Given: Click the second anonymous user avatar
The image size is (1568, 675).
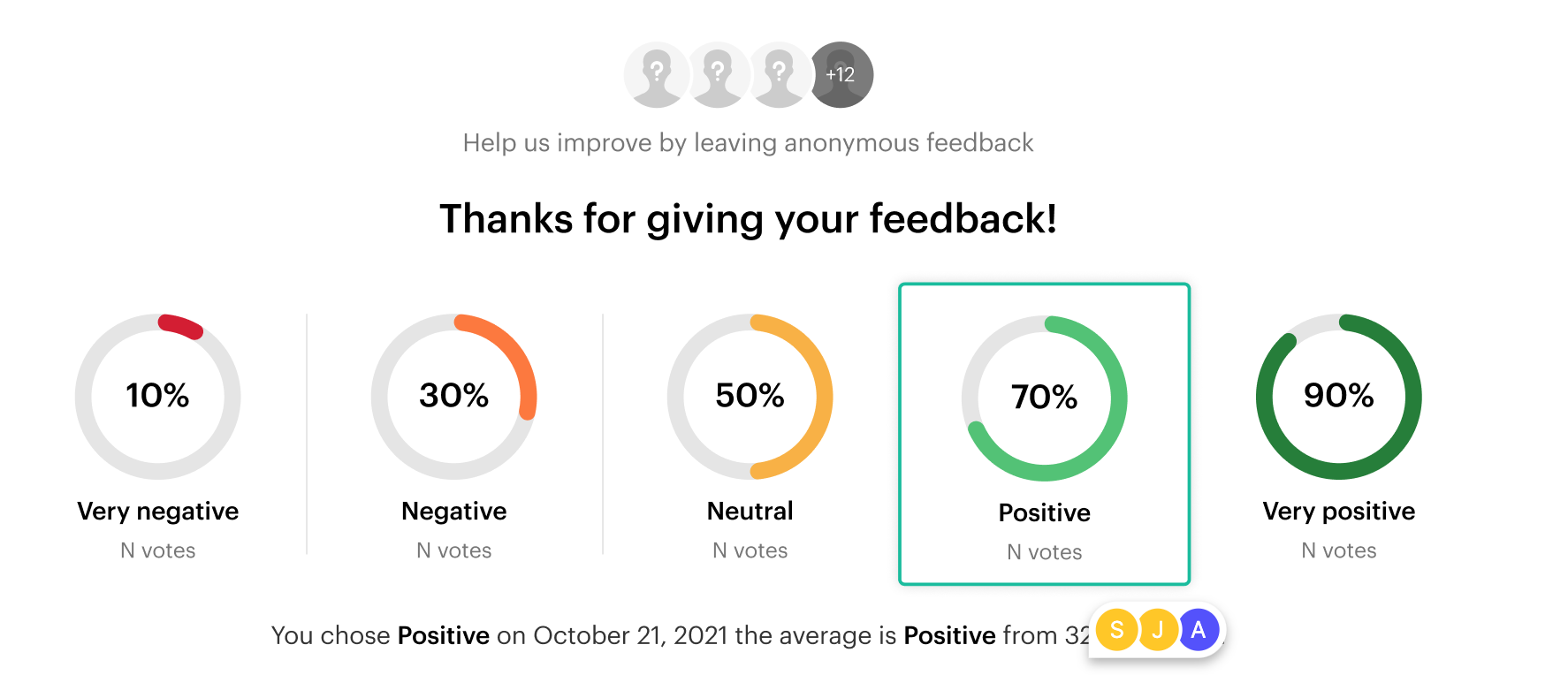Looking at the screenshot, I should (x=717, y=75).
